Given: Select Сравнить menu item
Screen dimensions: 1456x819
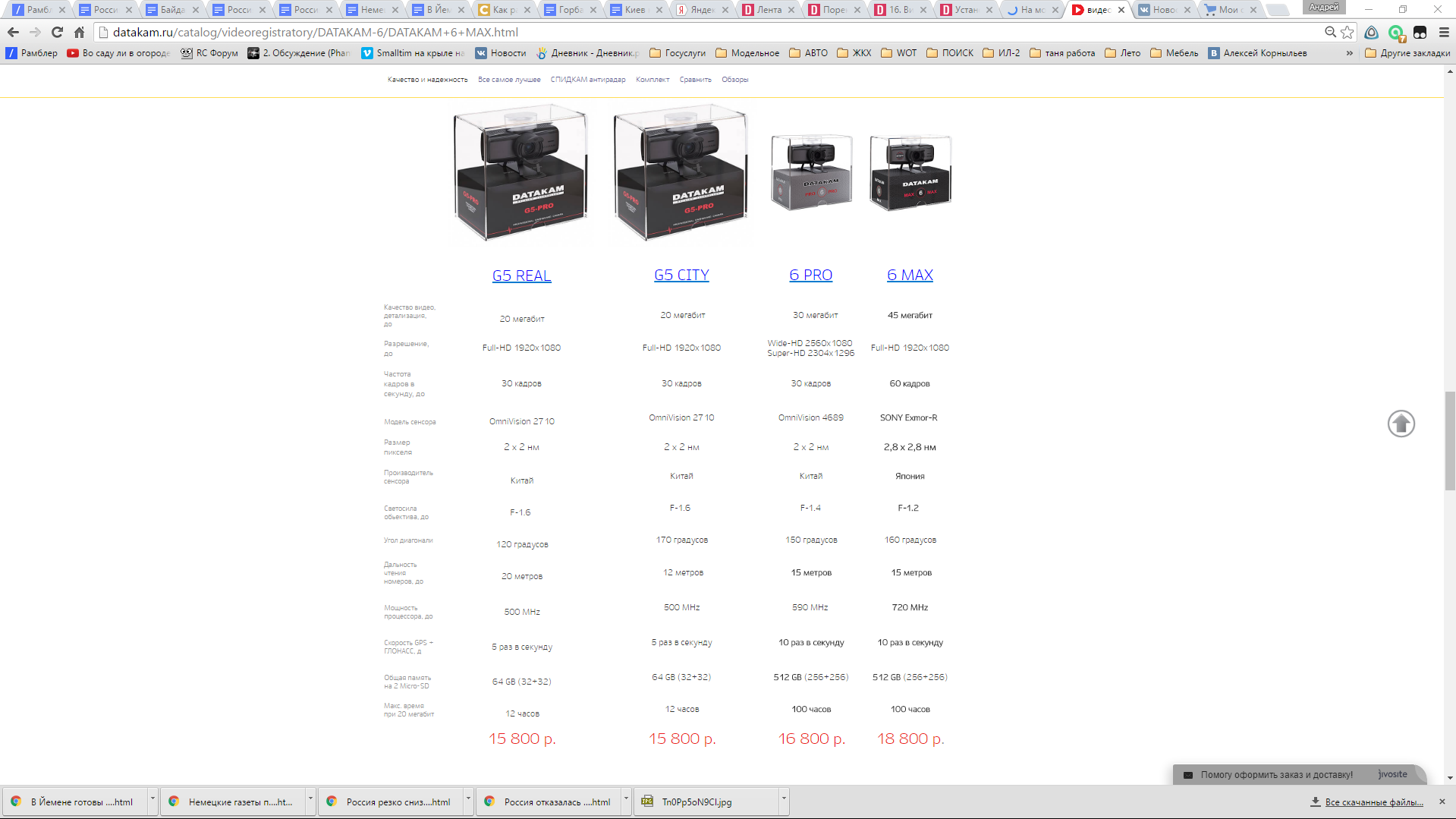Looking at the screenshot, I should [x=695, y=80].
